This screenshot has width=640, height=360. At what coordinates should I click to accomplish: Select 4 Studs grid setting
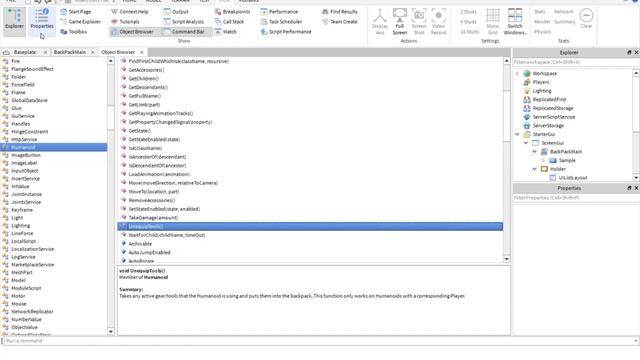[468, 22]
